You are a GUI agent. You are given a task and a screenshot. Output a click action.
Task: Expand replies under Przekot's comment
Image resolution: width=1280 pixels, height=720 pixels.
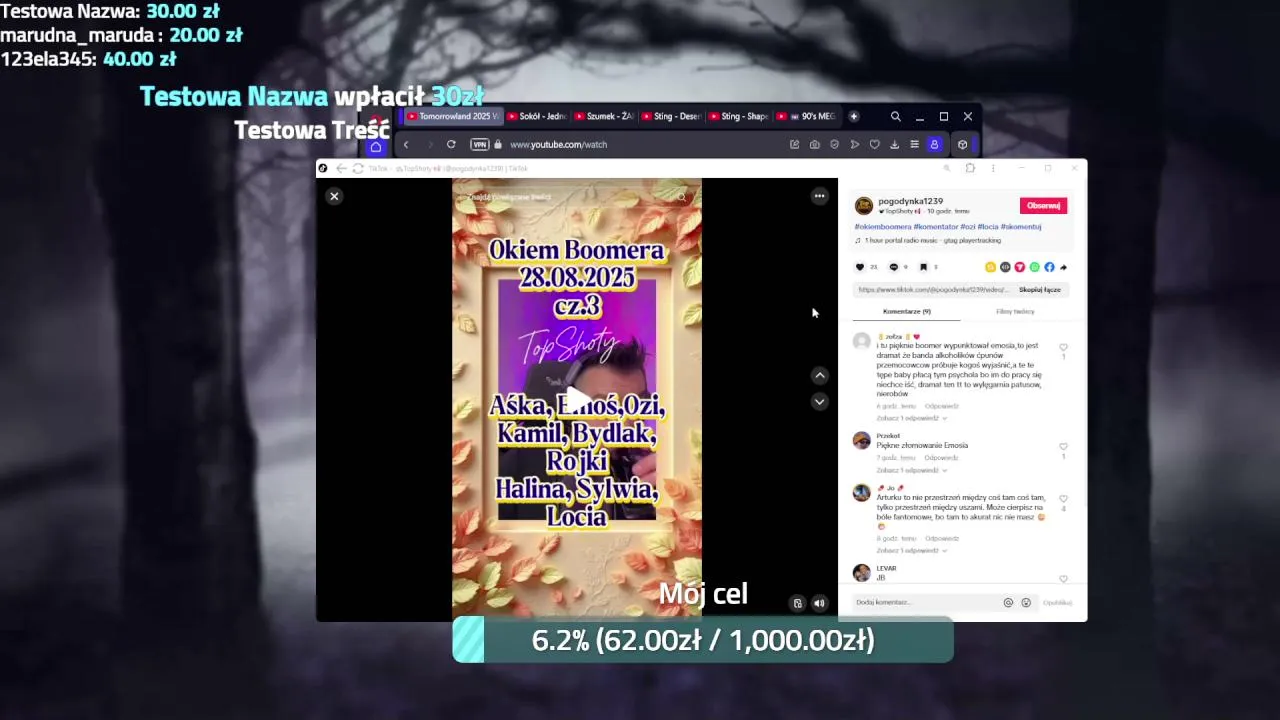coord(912,470)
